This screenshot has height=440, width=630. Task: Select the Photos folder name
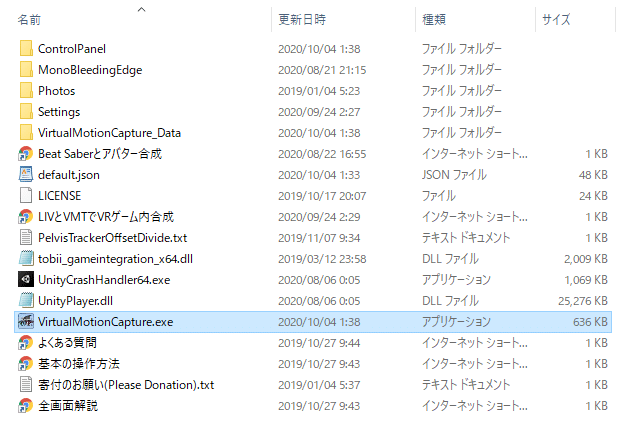(57, 91)
